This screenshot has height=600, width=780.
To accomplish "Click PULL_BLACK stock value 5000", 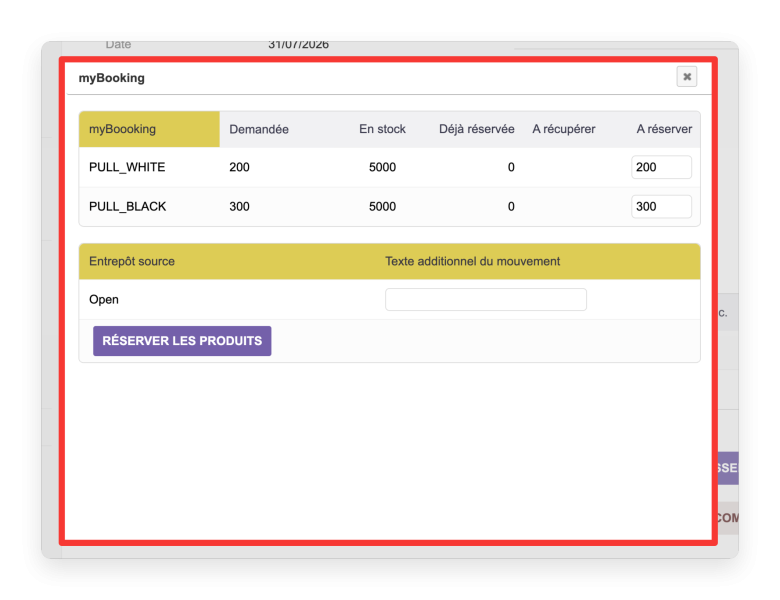I will (382, 206).
